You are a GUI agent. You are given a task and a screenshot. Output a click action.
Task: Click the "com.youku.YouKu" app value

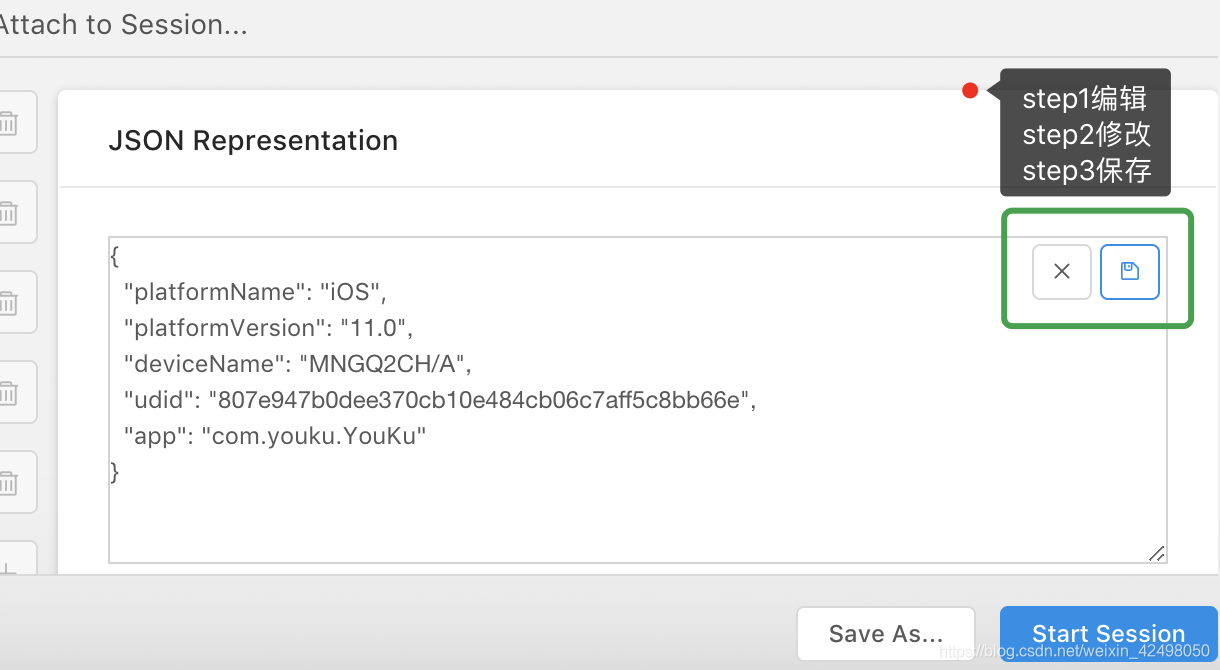click(313, 436)
